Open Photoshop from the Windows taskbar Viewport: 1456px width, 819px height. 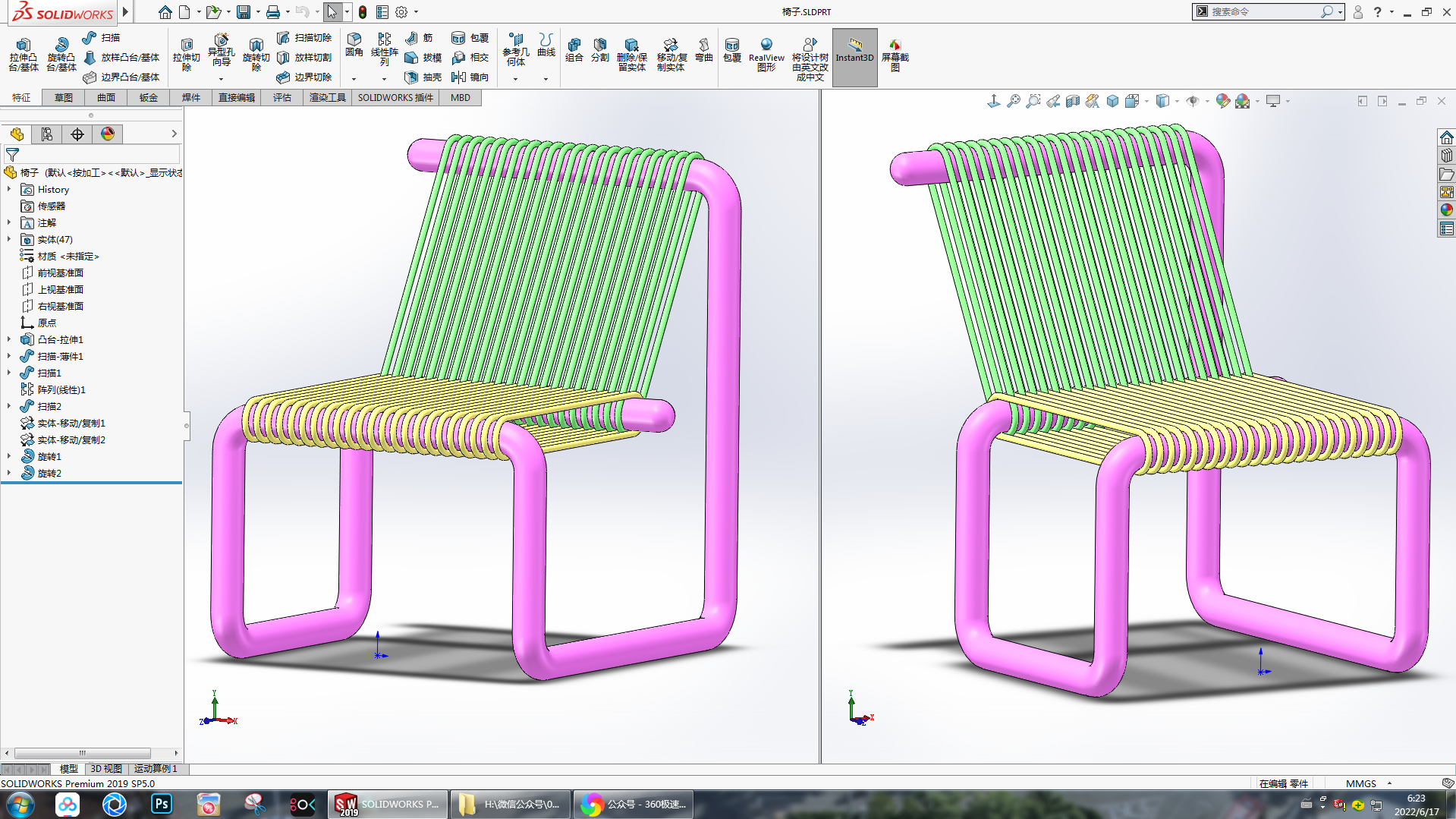(x=162, y=804)
